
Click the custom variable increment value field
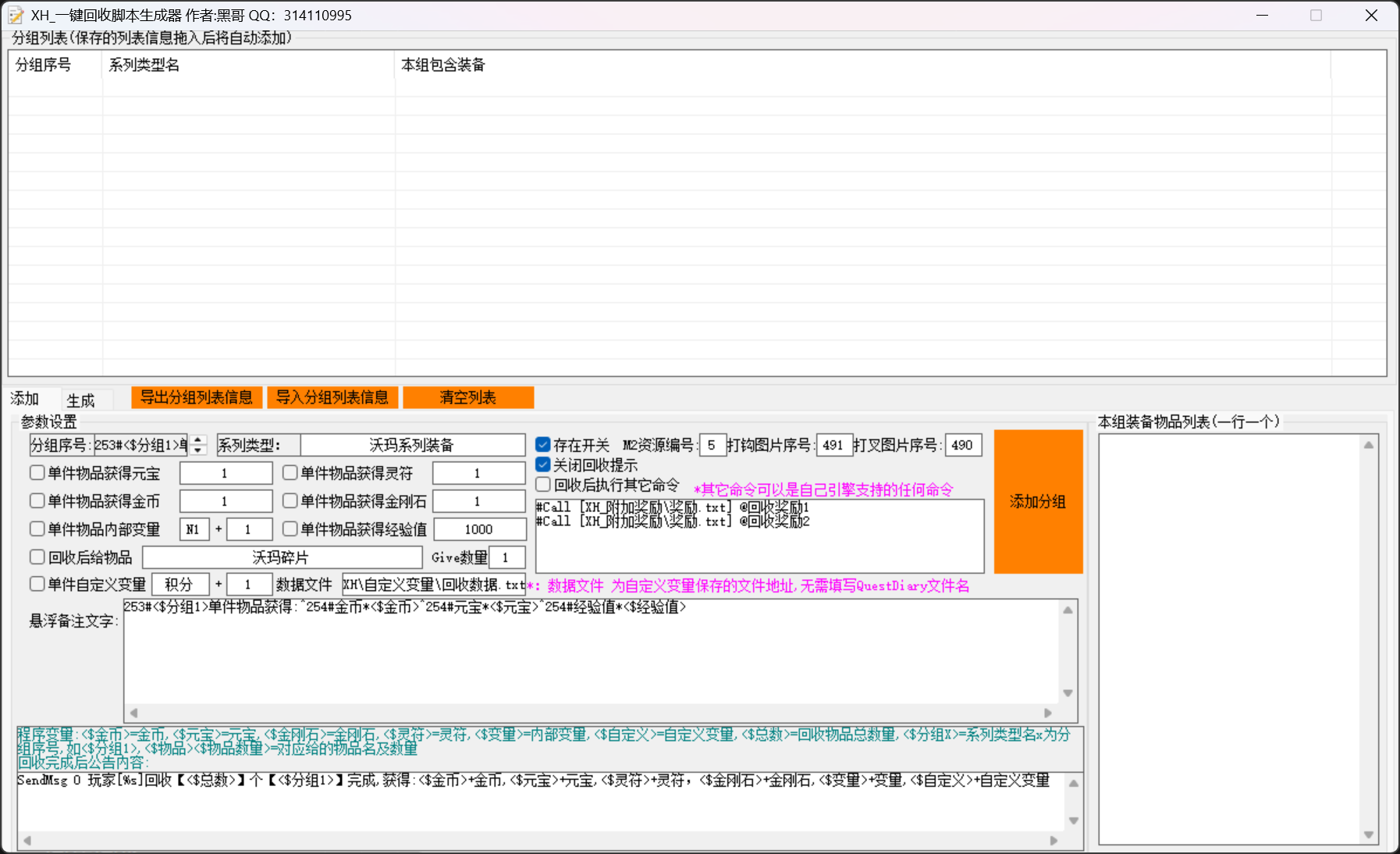pos(249,584)
